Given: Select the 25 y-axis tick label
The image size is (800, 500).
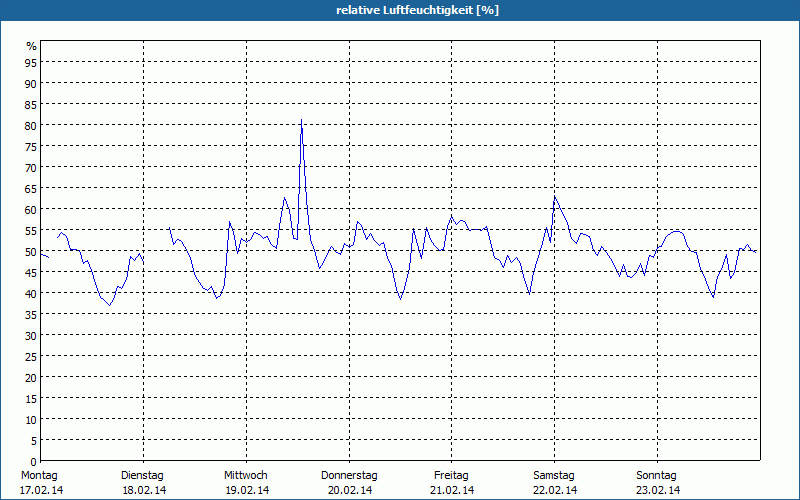Looking at the screenshot, I should tap(31, 357).
